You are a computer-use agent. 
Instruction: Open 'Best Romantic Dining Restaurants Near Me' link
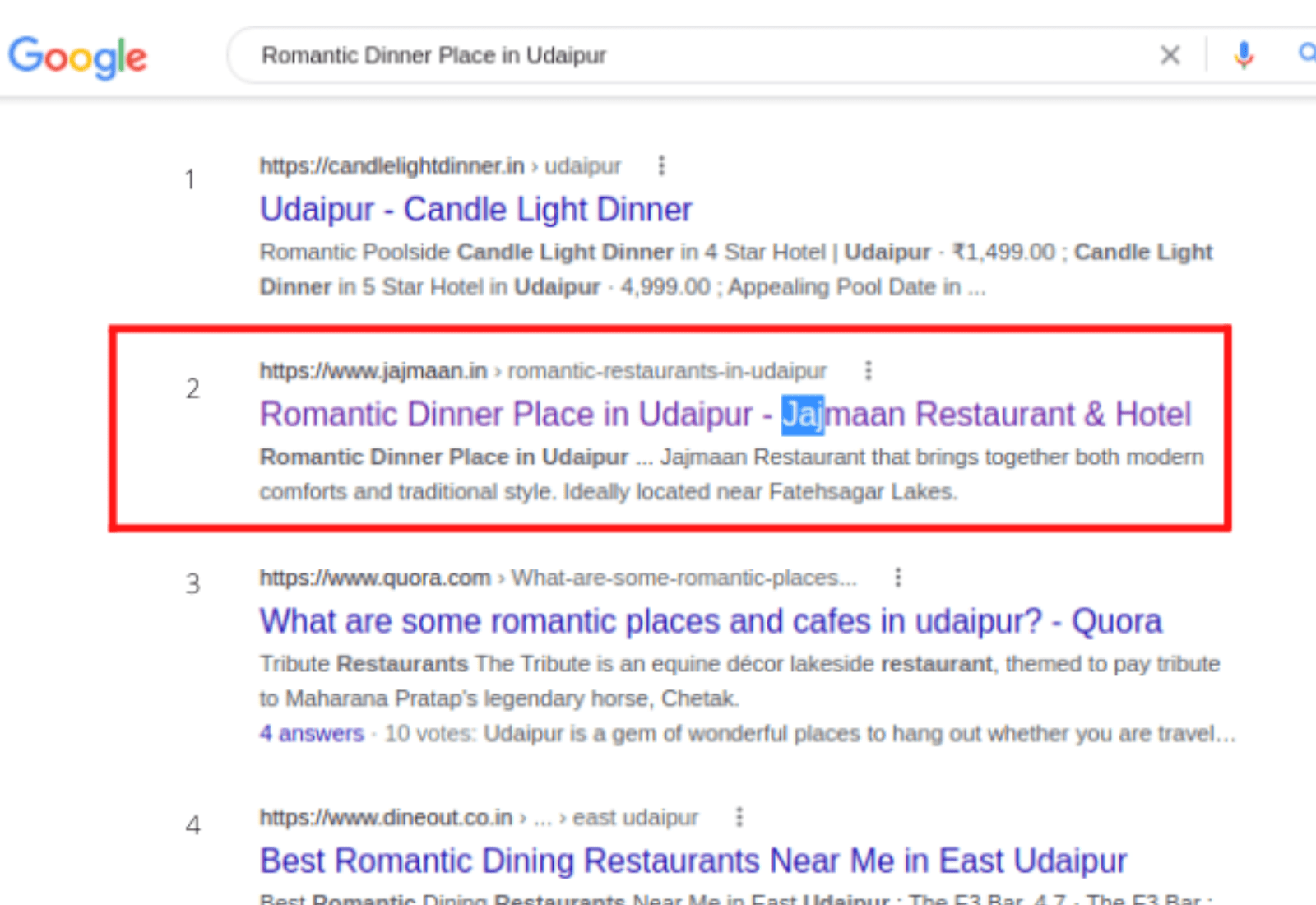click(x=693, y=861)
